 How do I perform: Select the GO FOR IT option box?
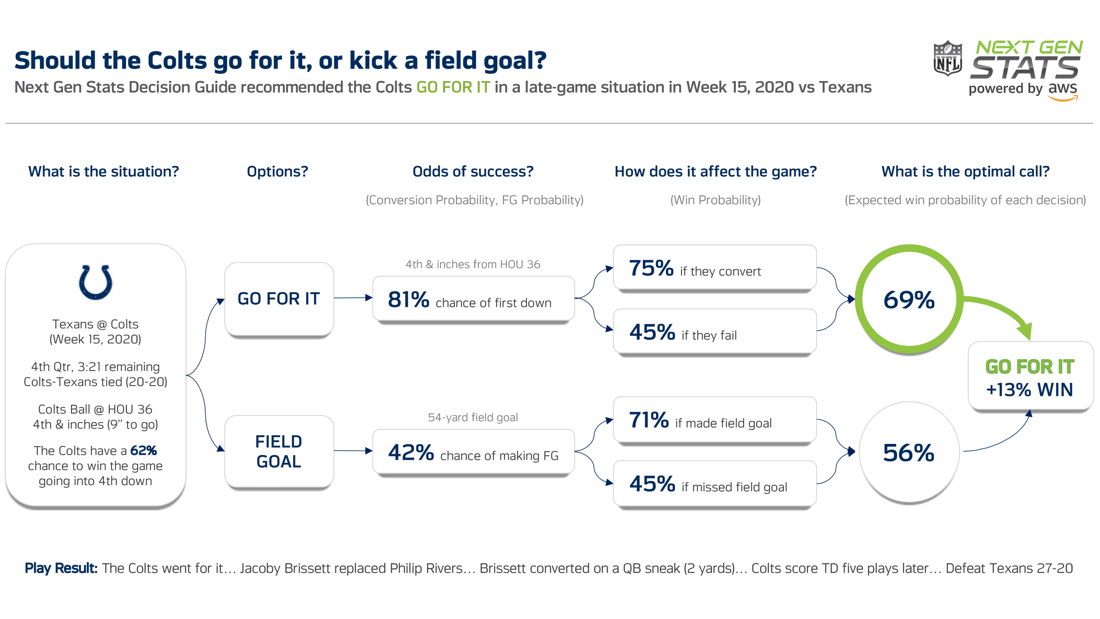point(278,299)
